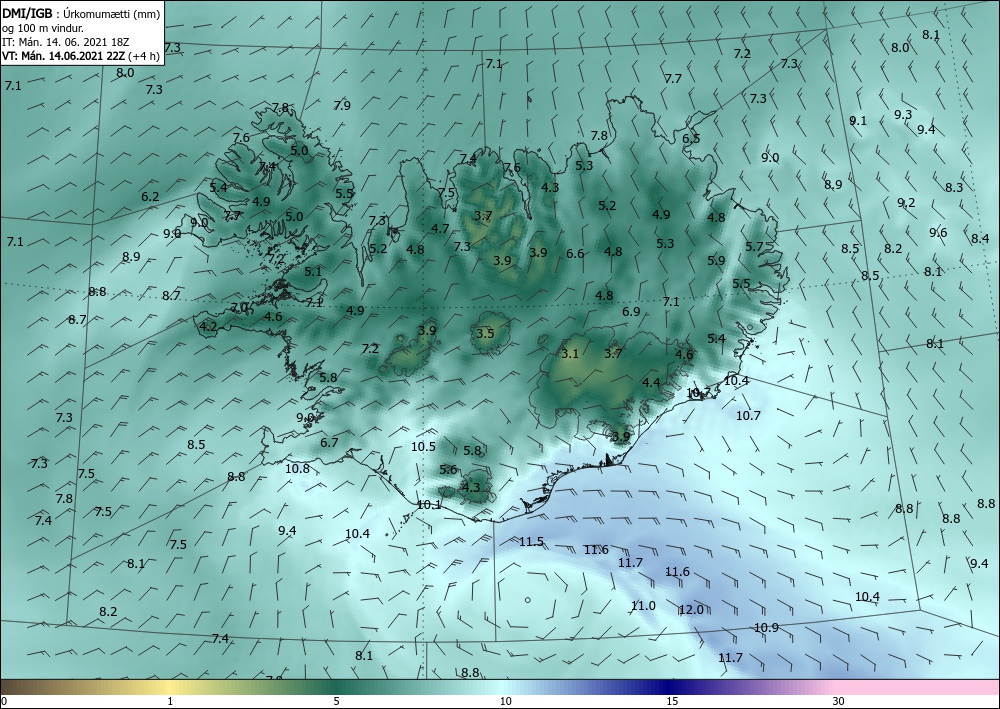Click the value '6.7' in southwest Iceland

click(x=329, y=442)
